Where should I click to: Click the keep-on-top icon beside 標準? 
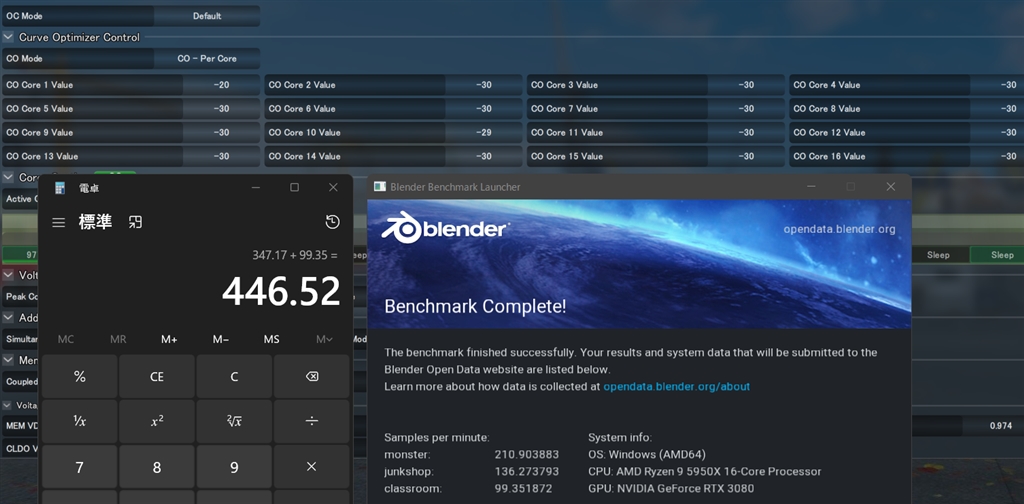pyautogui.click(x=135, y=222)
